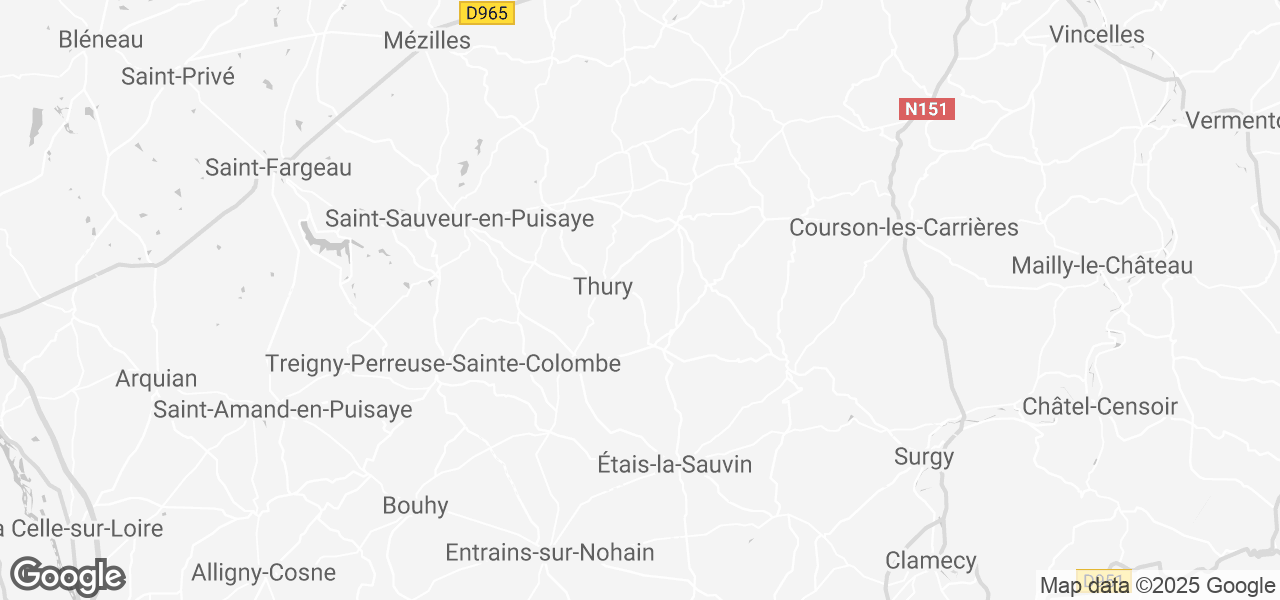Select the Saint-Fargeau town label
The width and height of the screenshot is (1280, 600).
click(x=278, y=168)
